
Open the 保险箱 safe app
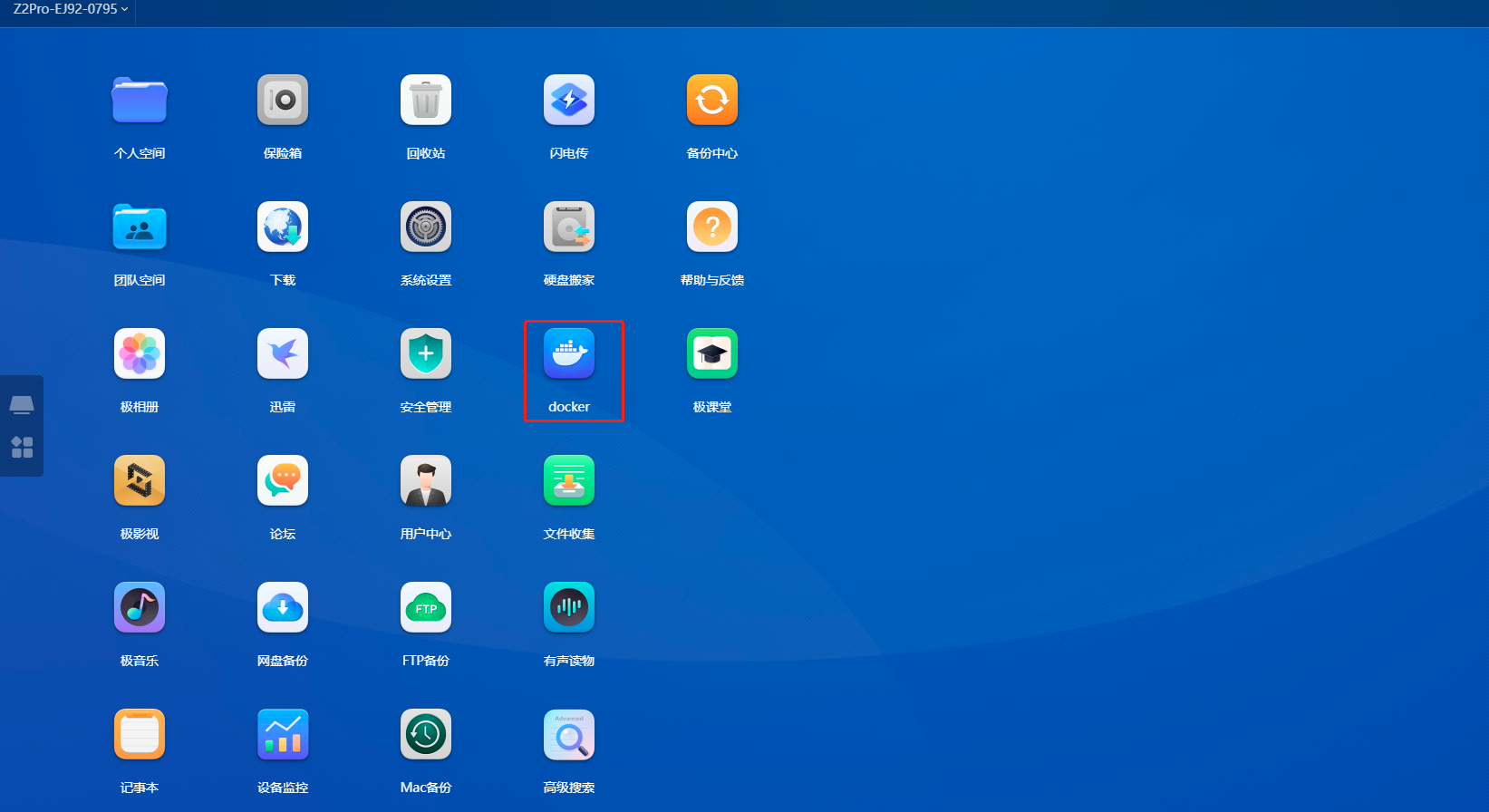(283, 100)
